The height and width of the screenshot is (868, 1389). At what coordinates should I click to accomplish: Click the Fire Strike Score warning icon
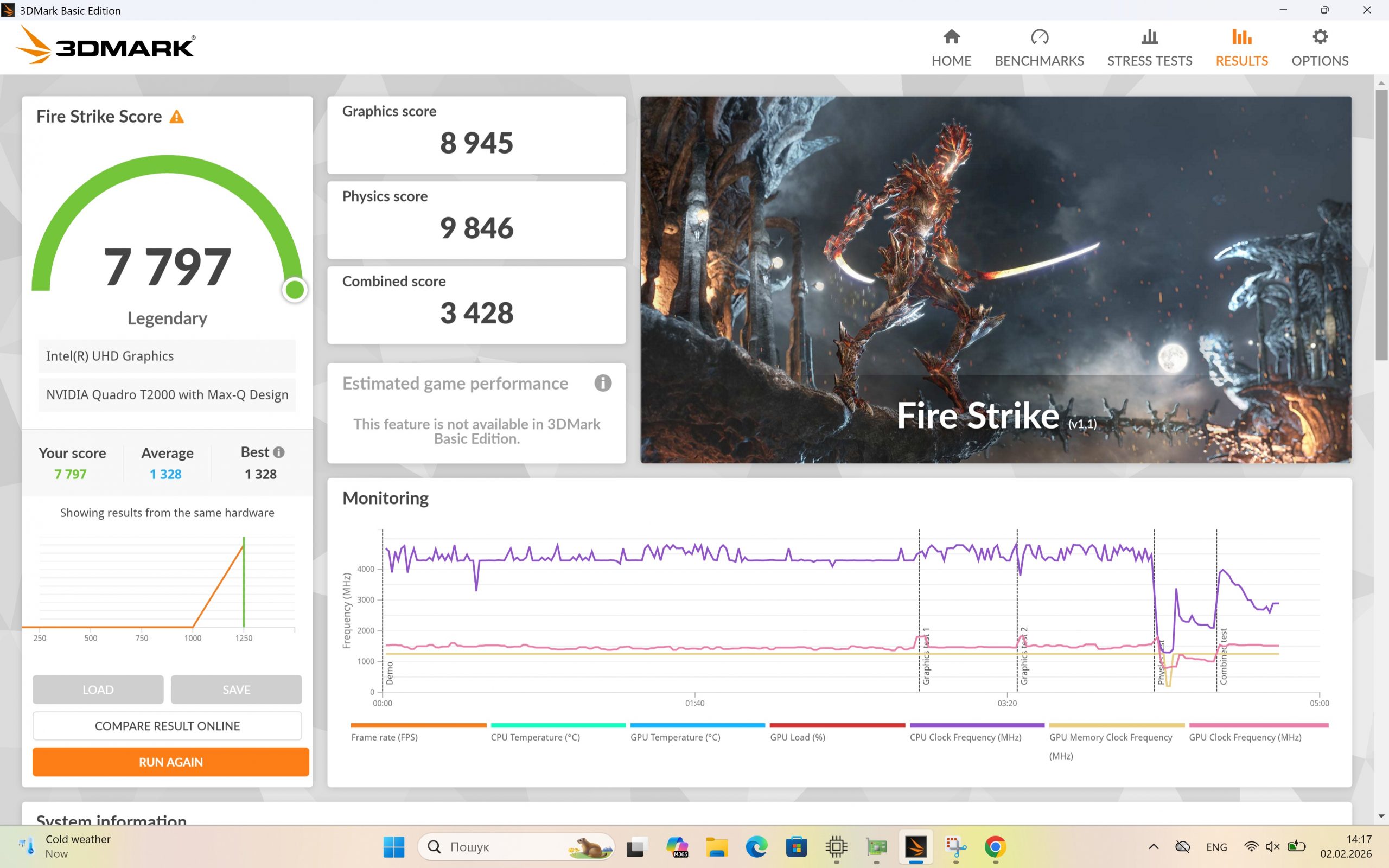point(177,117)
